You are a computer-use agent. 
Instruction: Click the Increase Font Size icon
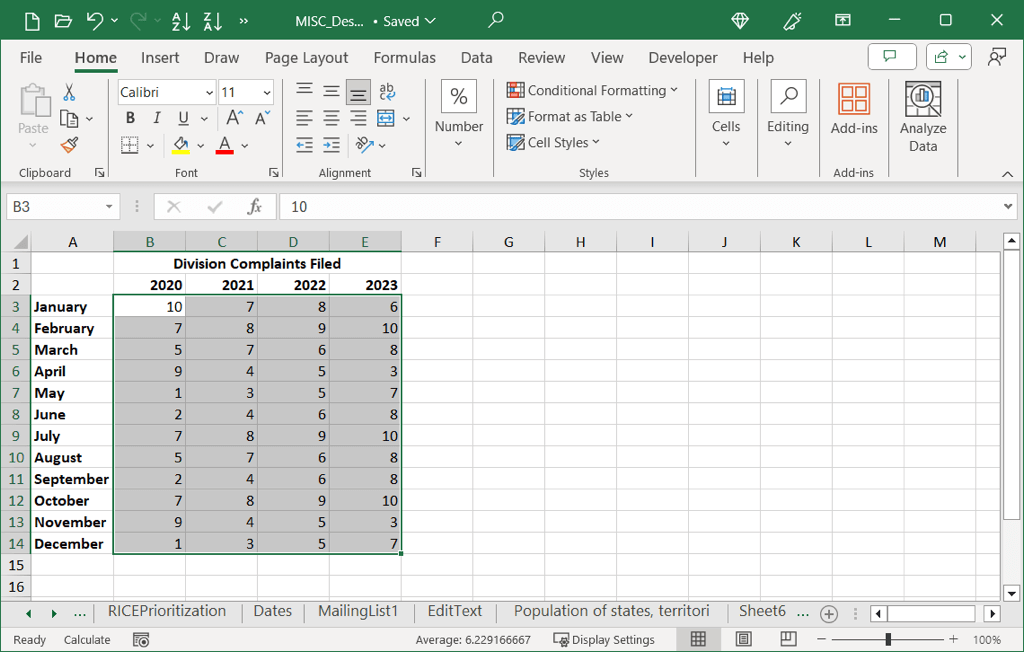(x=236, y=118)
